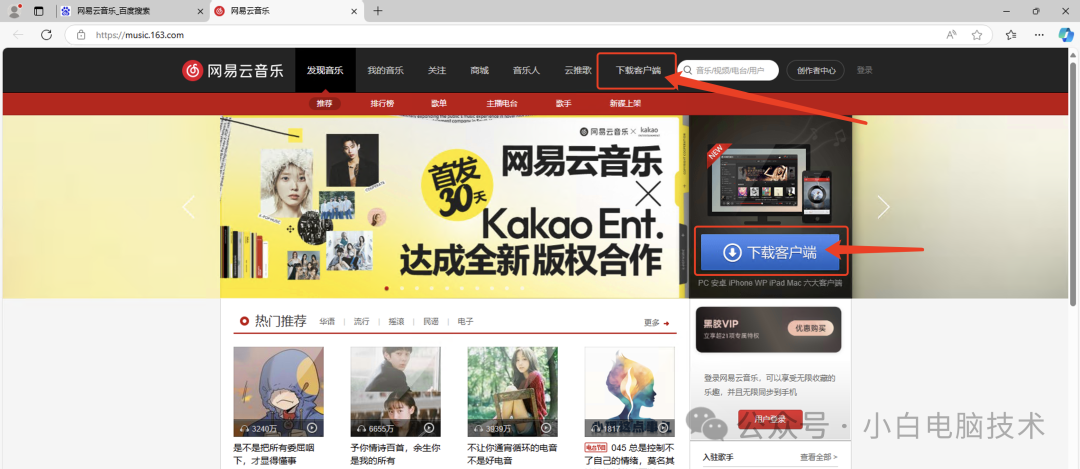Click the 优惠购买 button on 黑胶VIP card
Screen dimensions: 1080x469
click(810, 329)
